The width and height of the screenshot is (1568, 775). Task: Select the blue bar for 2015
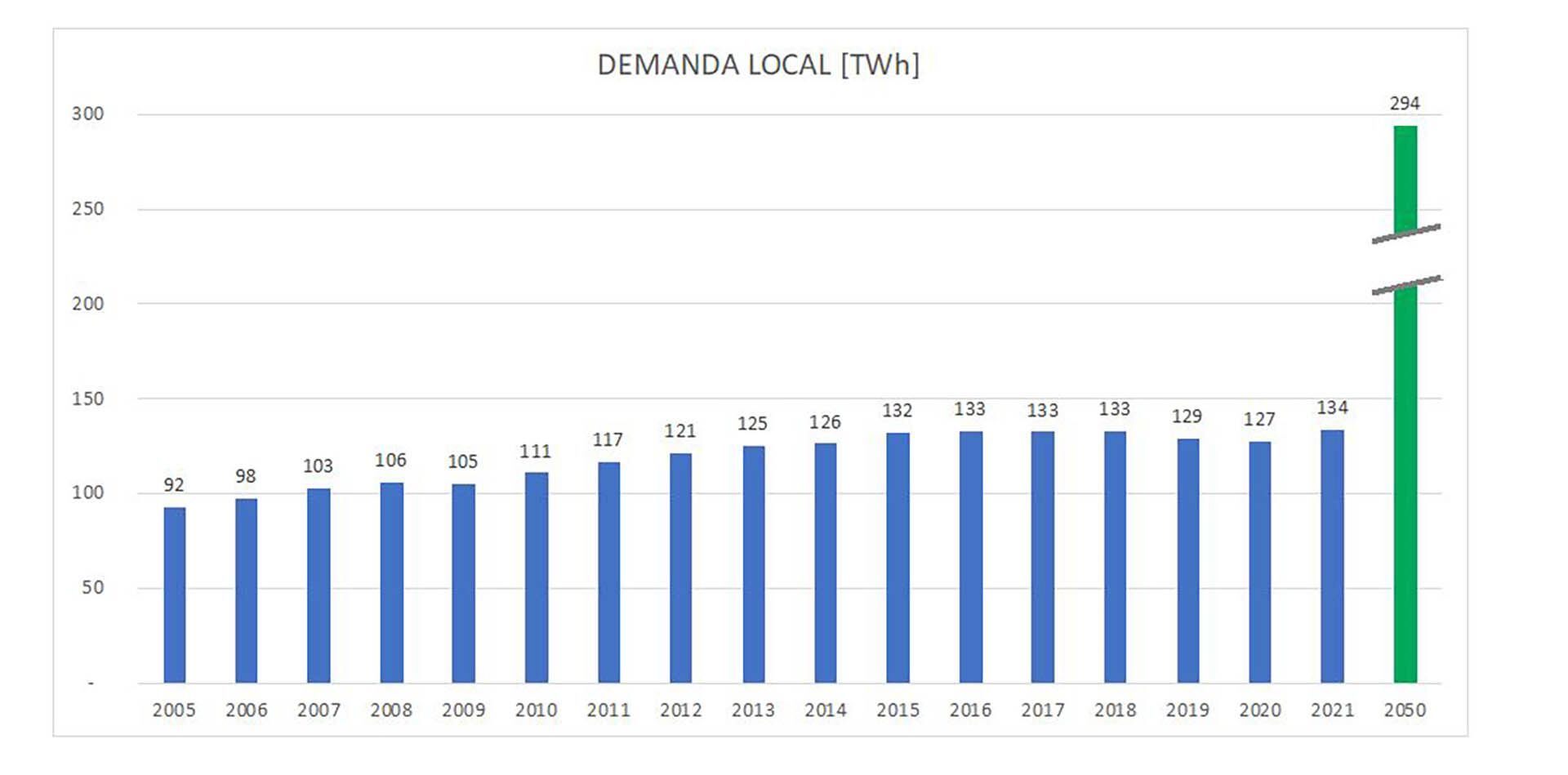coord(898,557)
